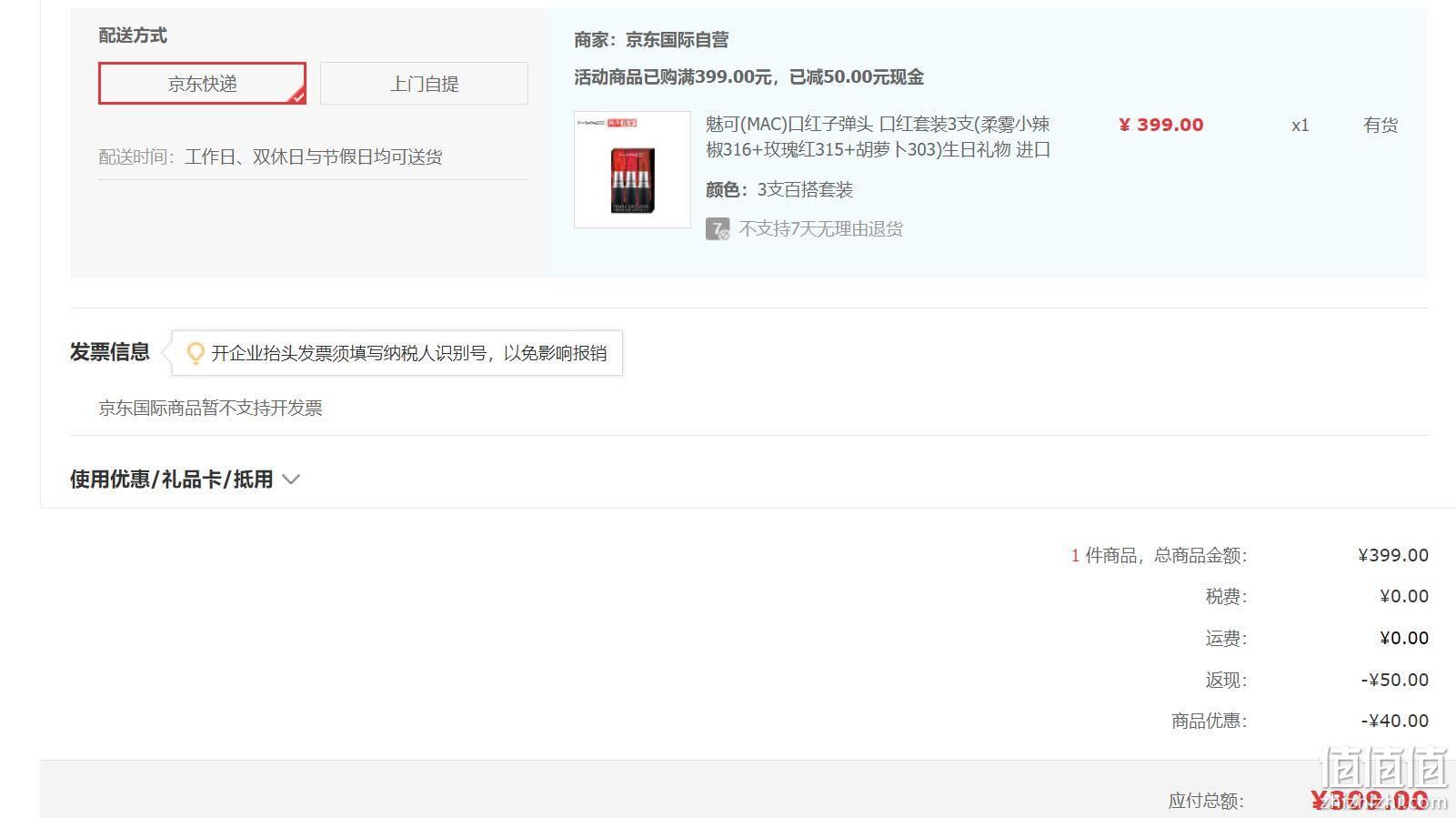Screen dimensions: 1456x818
Task: Click 商家：京东国际自营 merchant label
Action: (651, 40)
